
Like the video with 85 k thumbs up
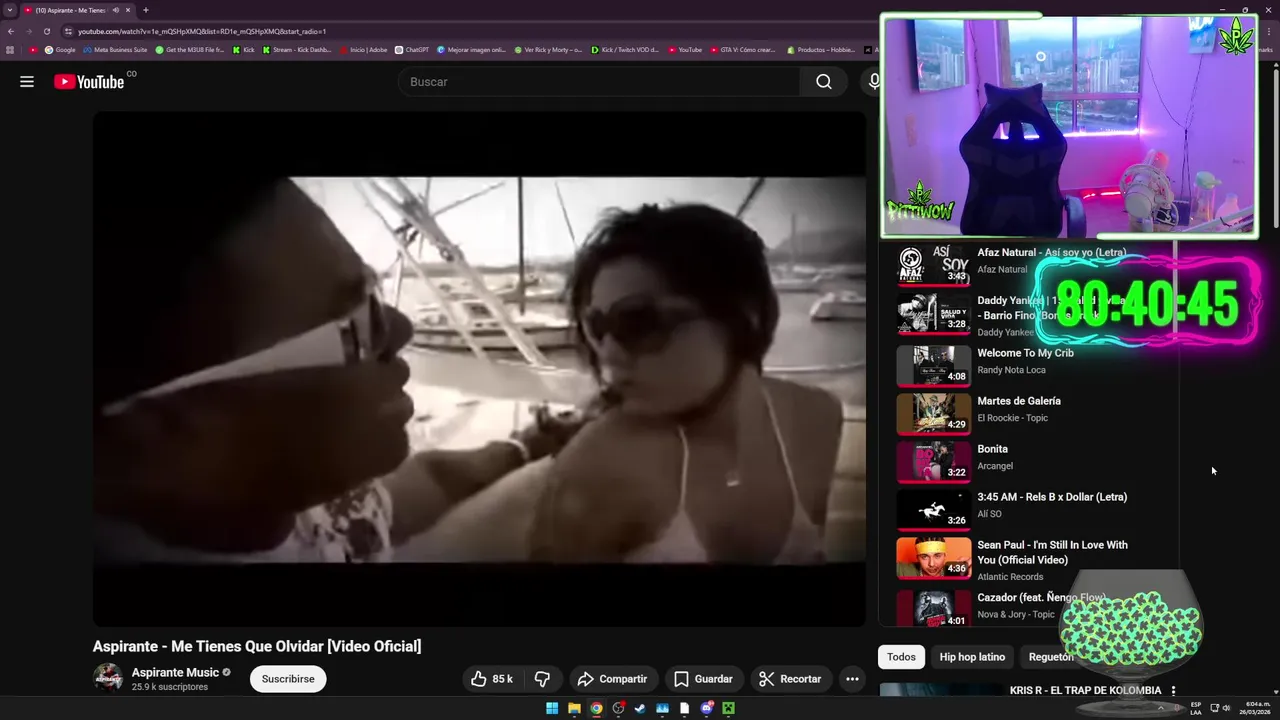pos(491,679)
